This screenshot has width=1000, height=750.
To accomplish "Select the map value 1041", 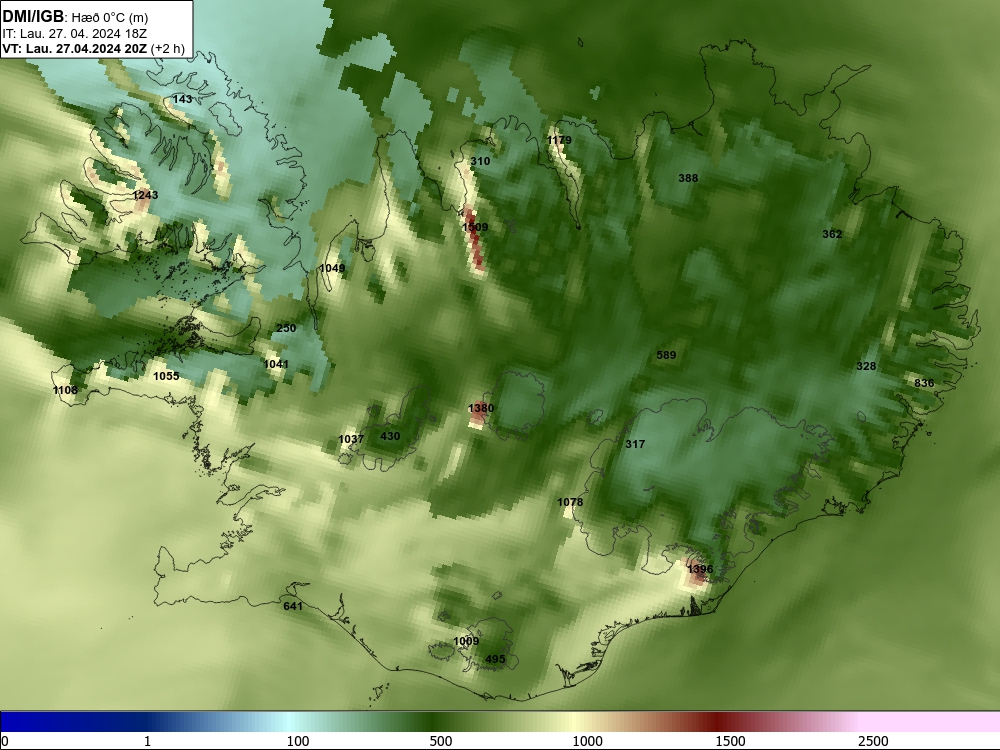I will tap(276, 364).
